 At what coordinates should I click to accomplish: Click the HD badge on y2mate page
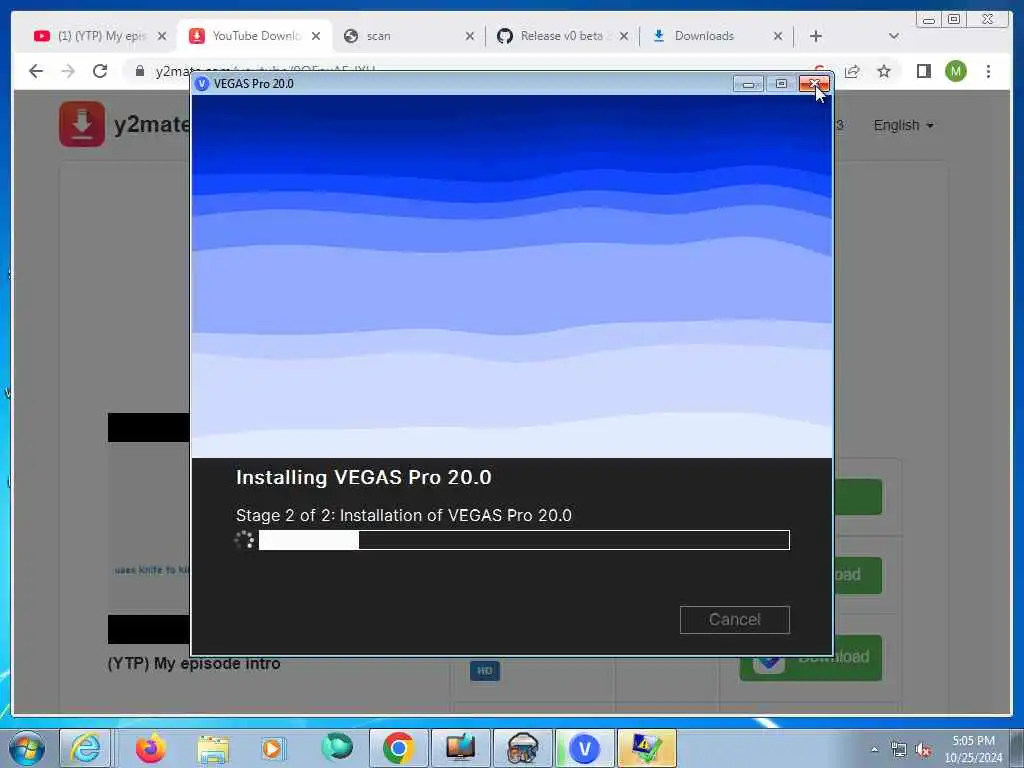click(x=485, y=671)
